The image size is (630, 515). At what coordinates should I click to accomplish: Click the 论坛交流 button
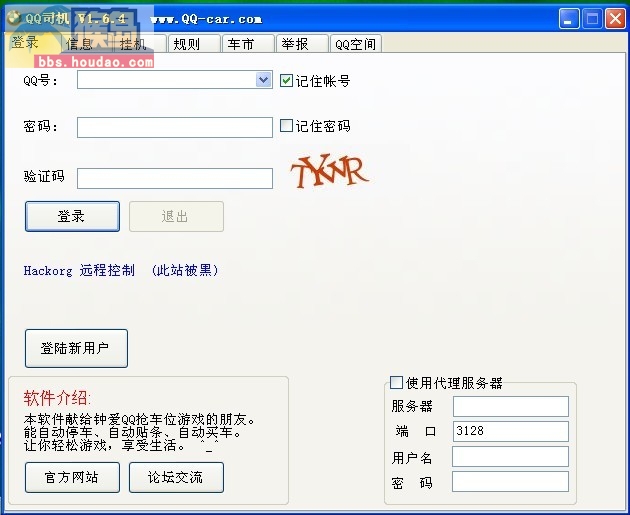(176, 477)
